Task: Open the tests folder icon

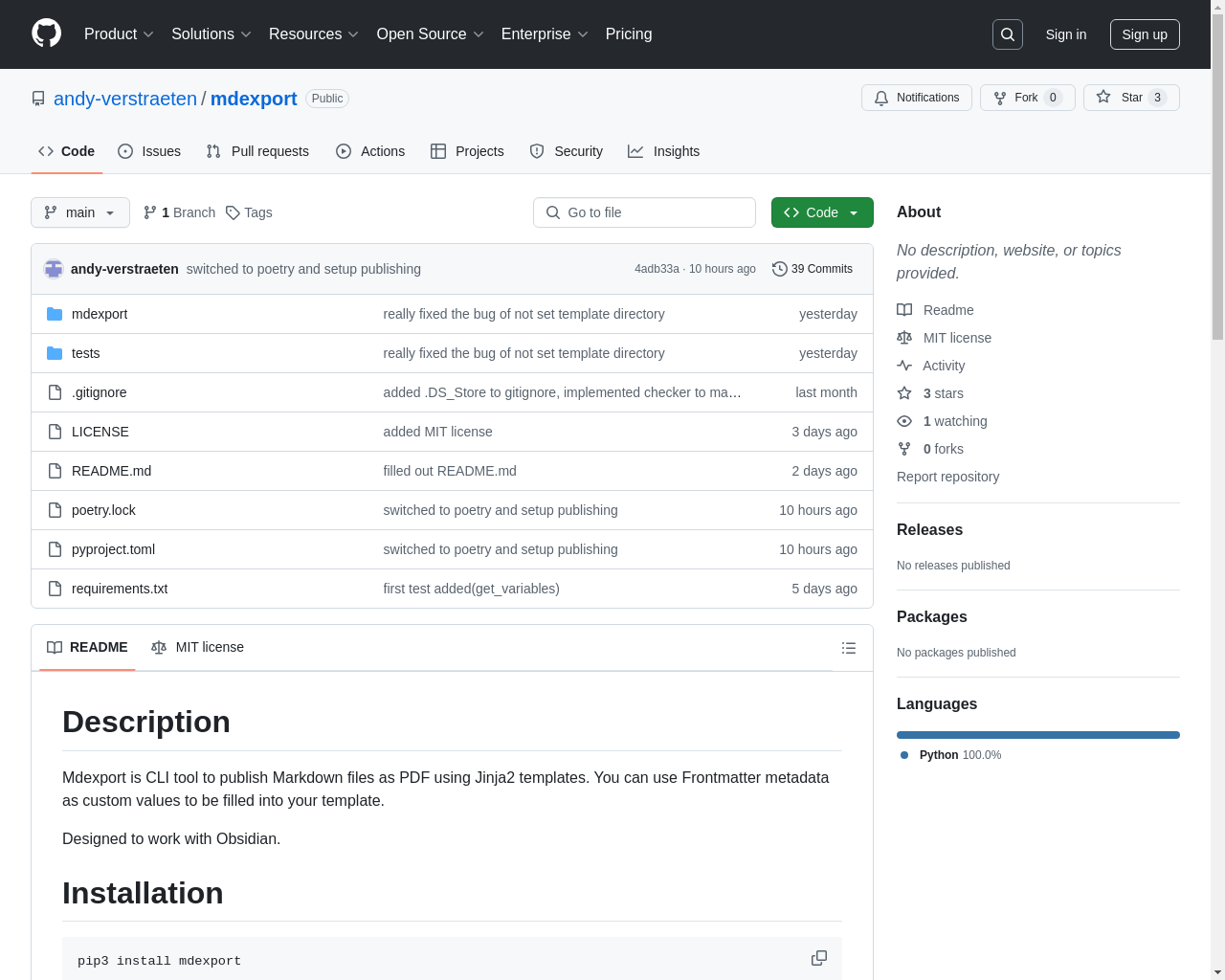Action: pos(55,353)
